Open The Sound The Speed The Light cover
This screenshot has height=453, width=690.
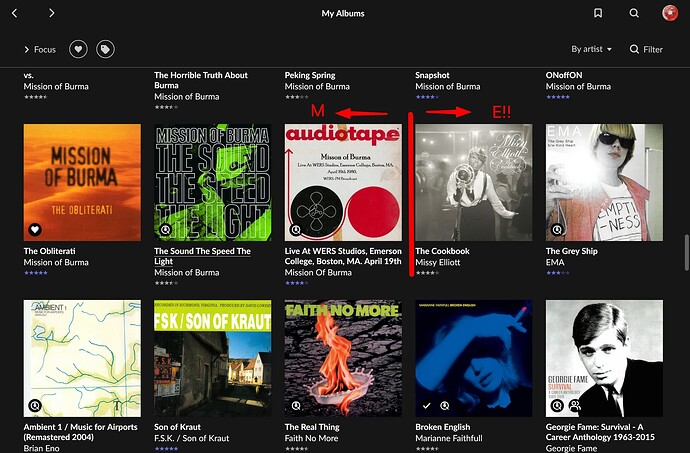213,182
